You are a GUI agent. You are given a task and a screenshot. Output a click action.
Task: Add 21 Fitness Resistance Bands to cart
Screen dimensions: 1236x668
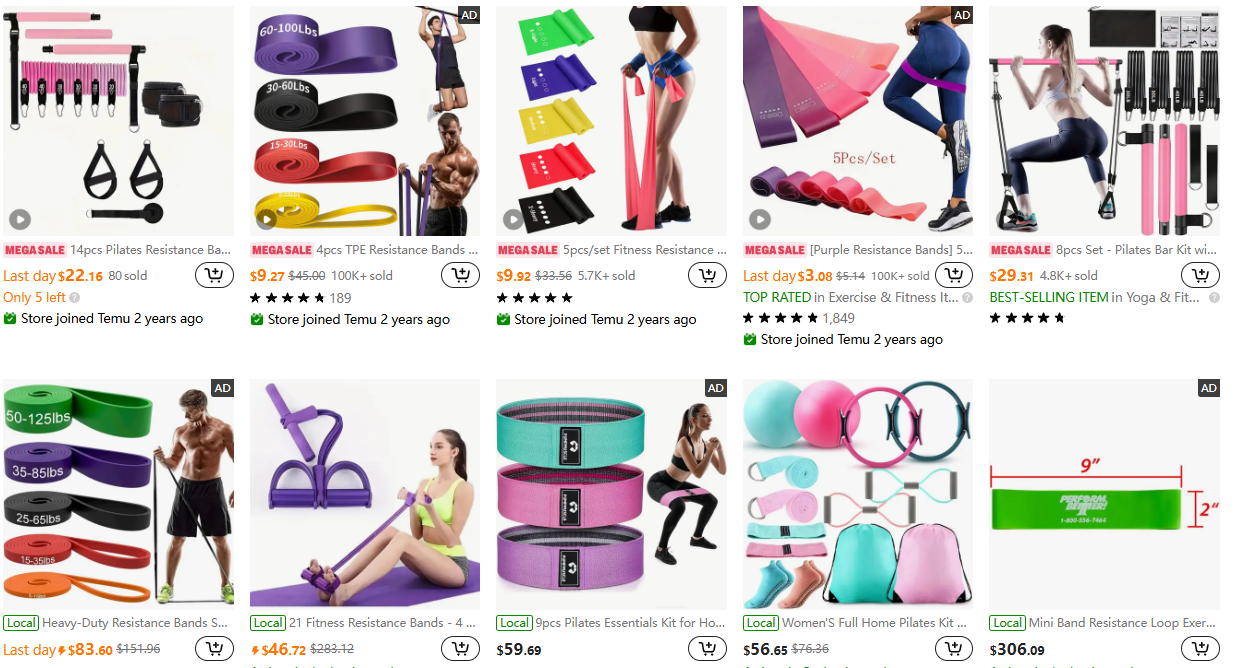pos(461,649)
